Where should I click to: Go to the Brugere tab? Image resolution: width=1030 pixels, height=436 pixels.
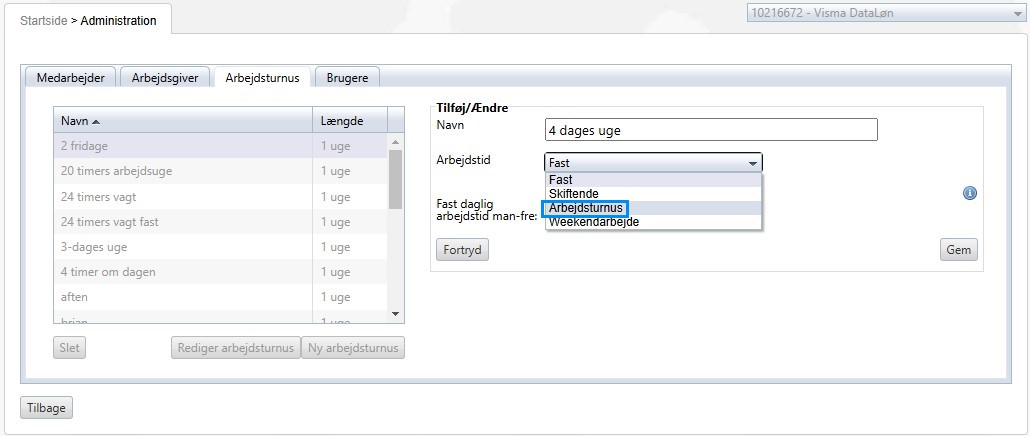coord(347,78)
